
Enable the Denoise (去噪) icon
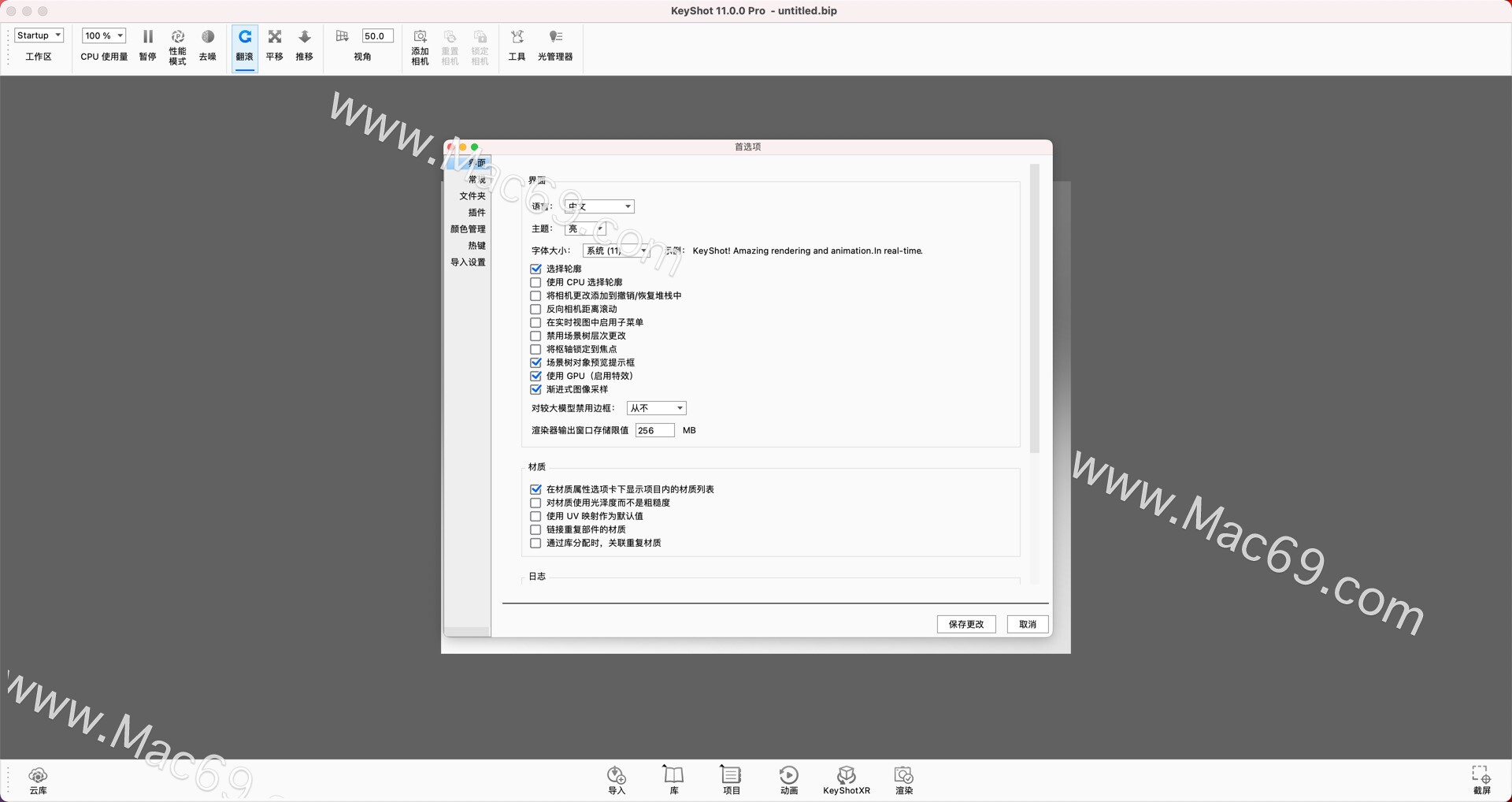coord(208,37)
